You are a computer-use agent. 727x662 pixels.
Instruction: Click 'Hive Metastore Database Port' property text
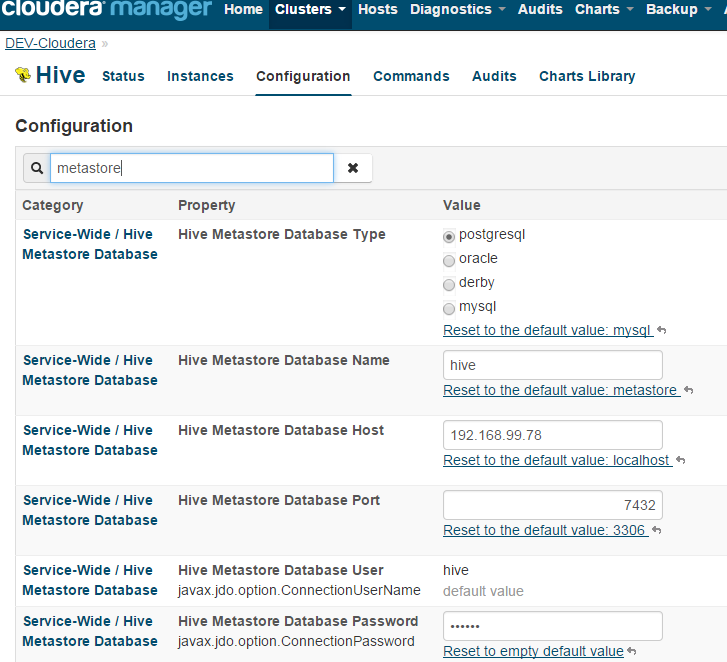pyautogui.click(x=279, y=500)
